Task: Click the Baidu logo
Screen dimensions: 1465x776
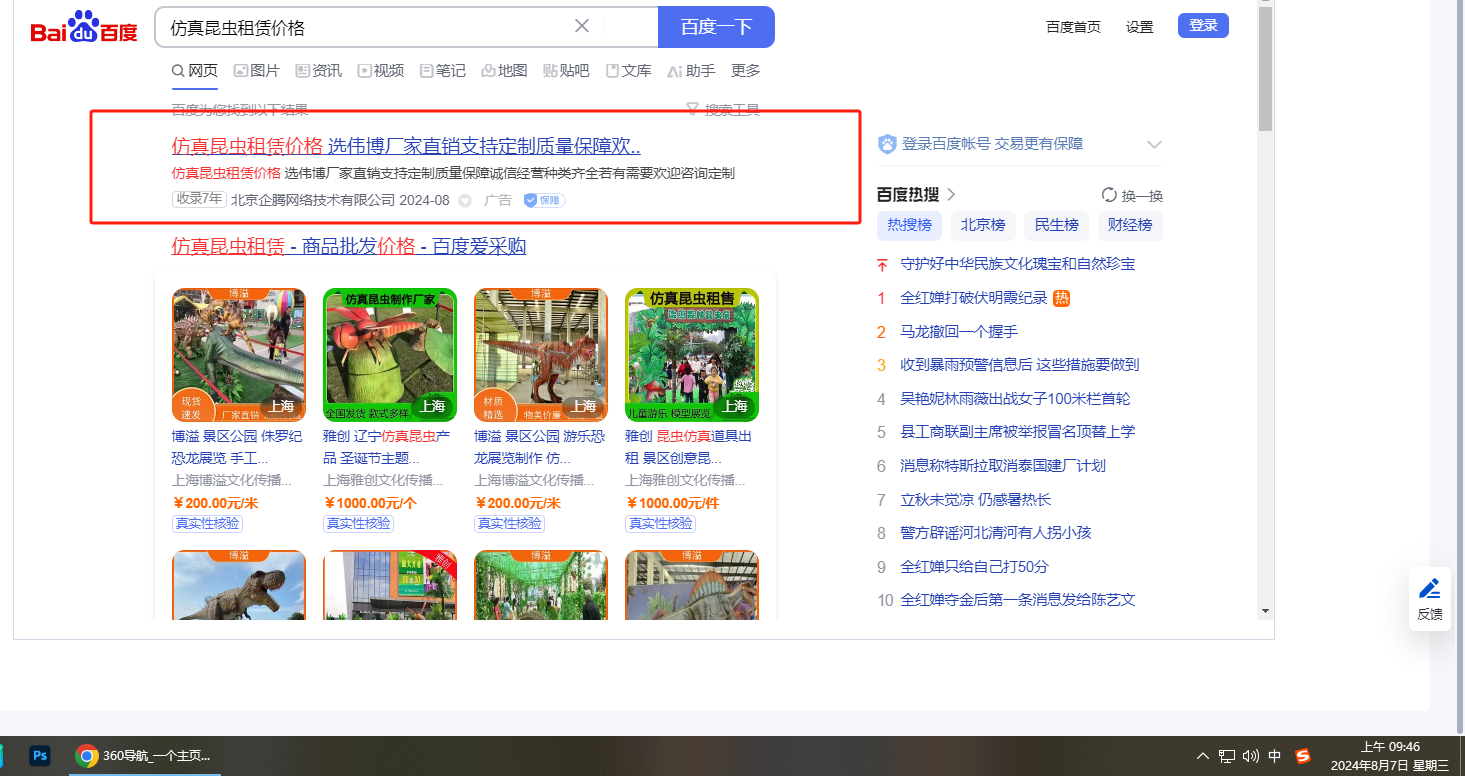Action: click(x=84, y=27)
